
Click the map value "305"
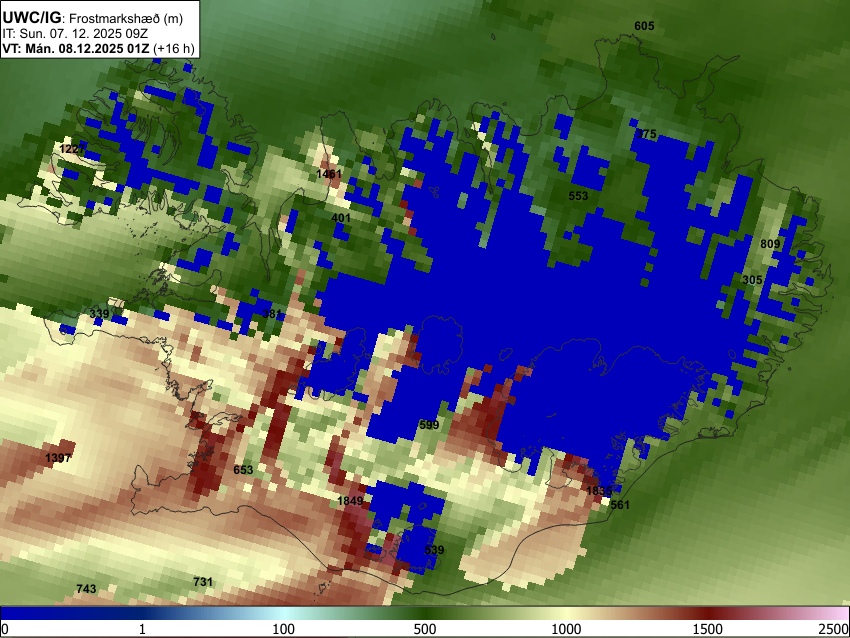(x=752, y=280)
